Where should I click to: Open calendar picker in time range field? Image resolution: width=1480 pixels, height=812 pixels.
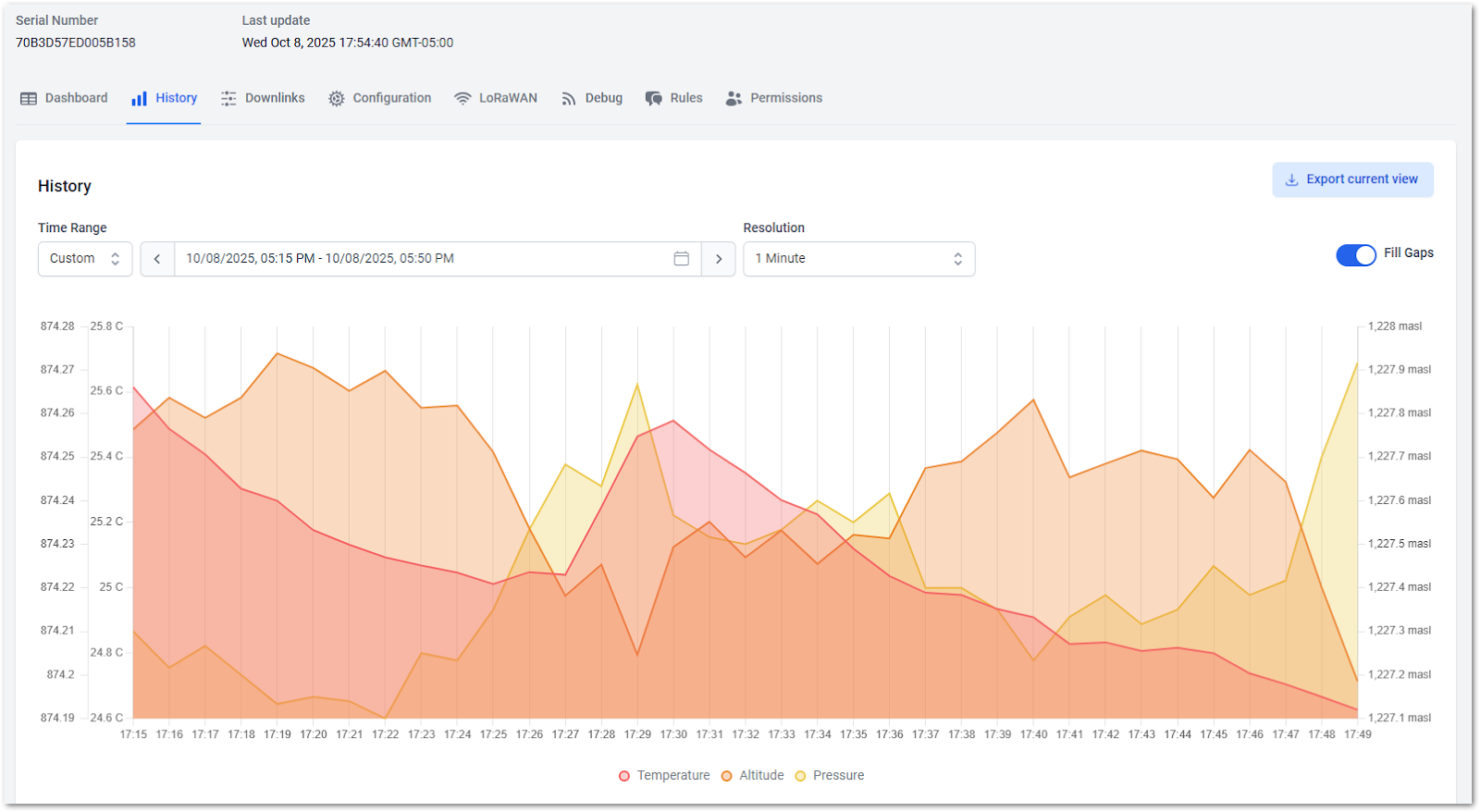tap(682, 259)
